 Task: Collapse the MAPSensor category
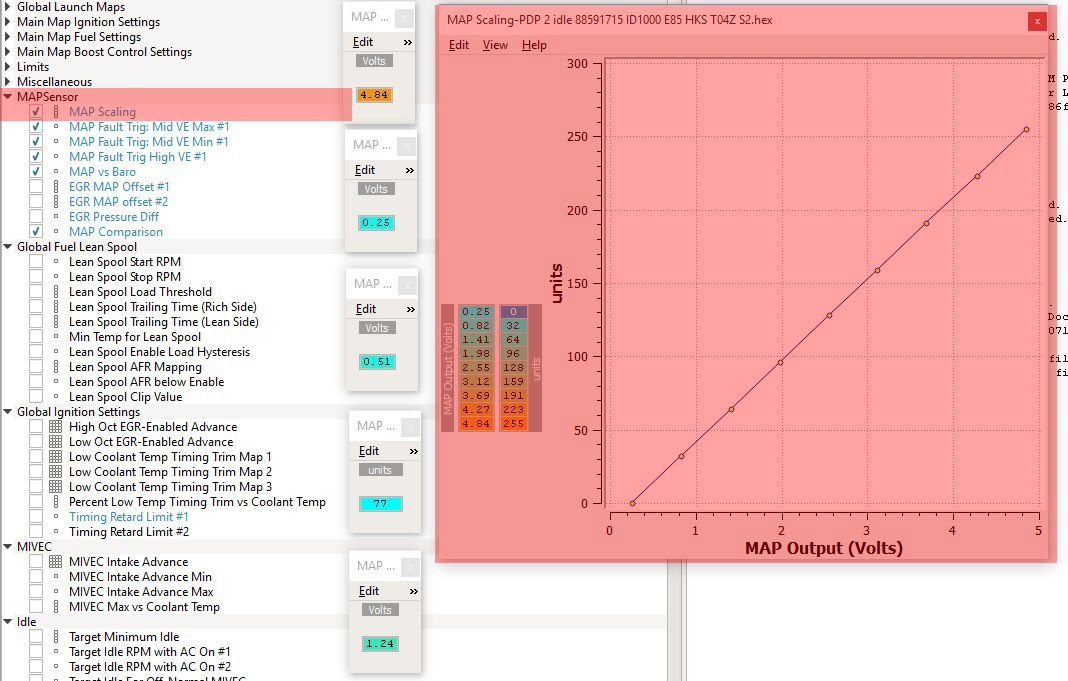click(8, 97)
